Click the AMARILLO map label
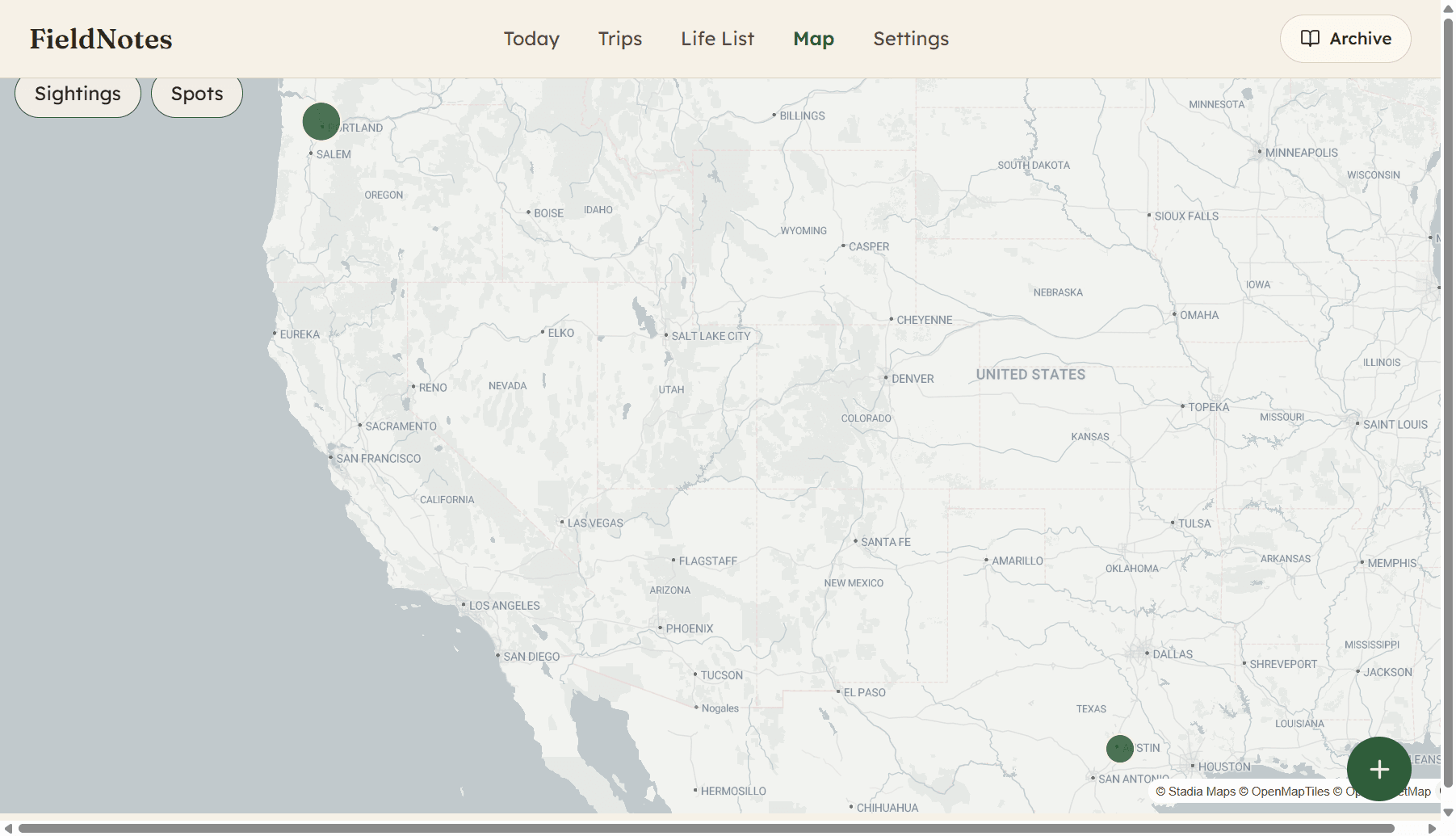1456x836 pixels. click(x=1018, y=561)
